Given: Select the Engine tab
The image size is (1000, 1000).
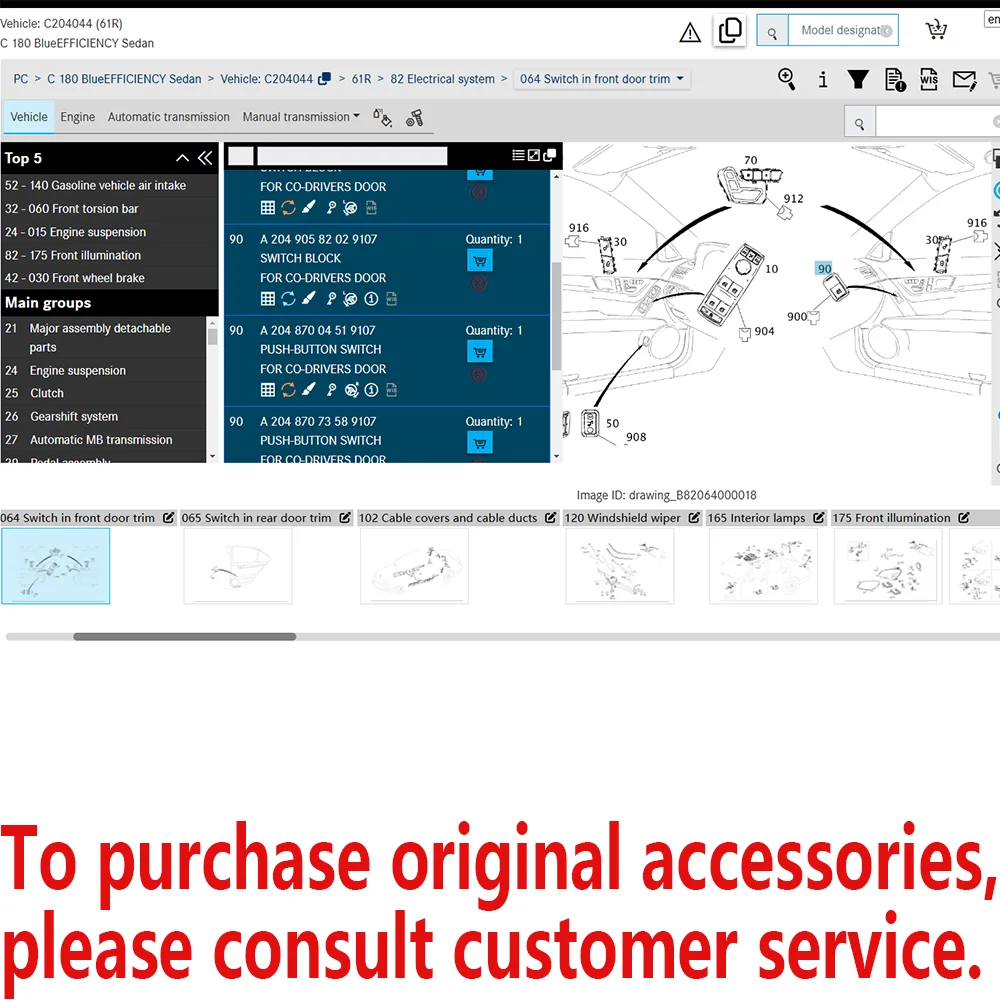Looking at the screenshot, I should [x=78, y=117].
